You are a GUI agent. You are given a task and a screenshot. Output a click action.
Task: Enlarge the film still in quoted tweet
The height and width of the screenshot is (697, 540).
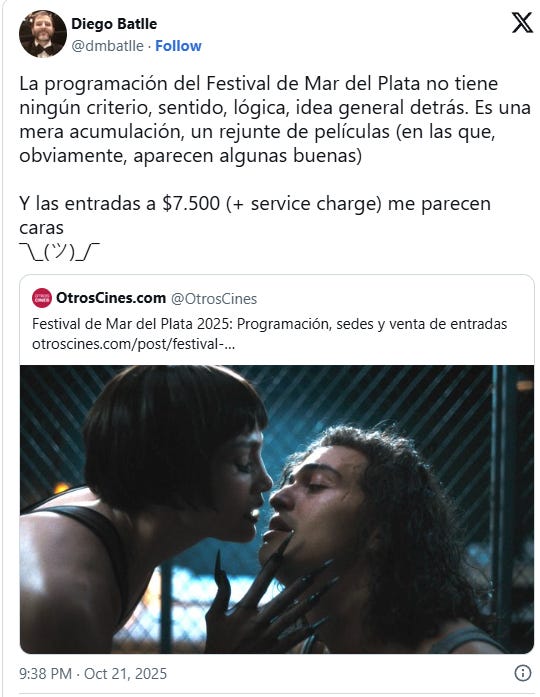(x=277, y=509)
